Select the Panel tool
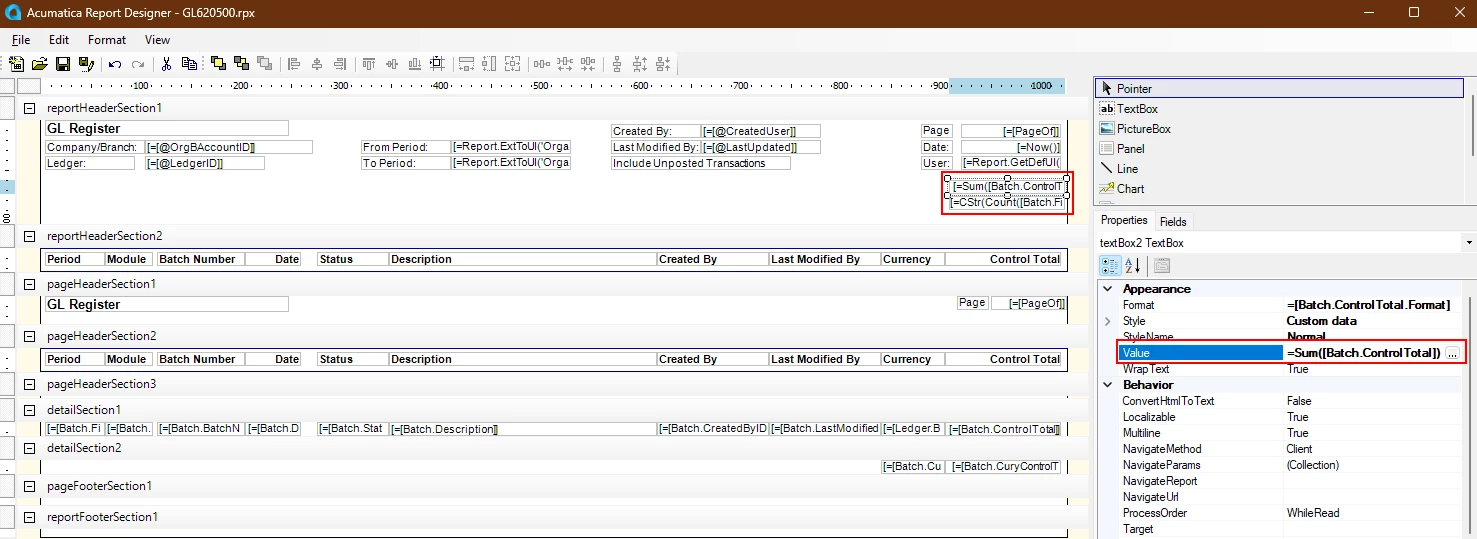This screenshot has height=539, width=1477. click(1280, 148)
